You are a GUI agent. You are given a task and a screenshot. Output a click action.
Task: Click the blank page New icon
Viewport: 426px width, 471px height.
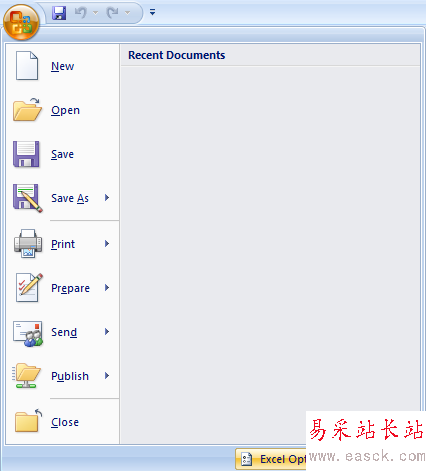tap(27, 66)
